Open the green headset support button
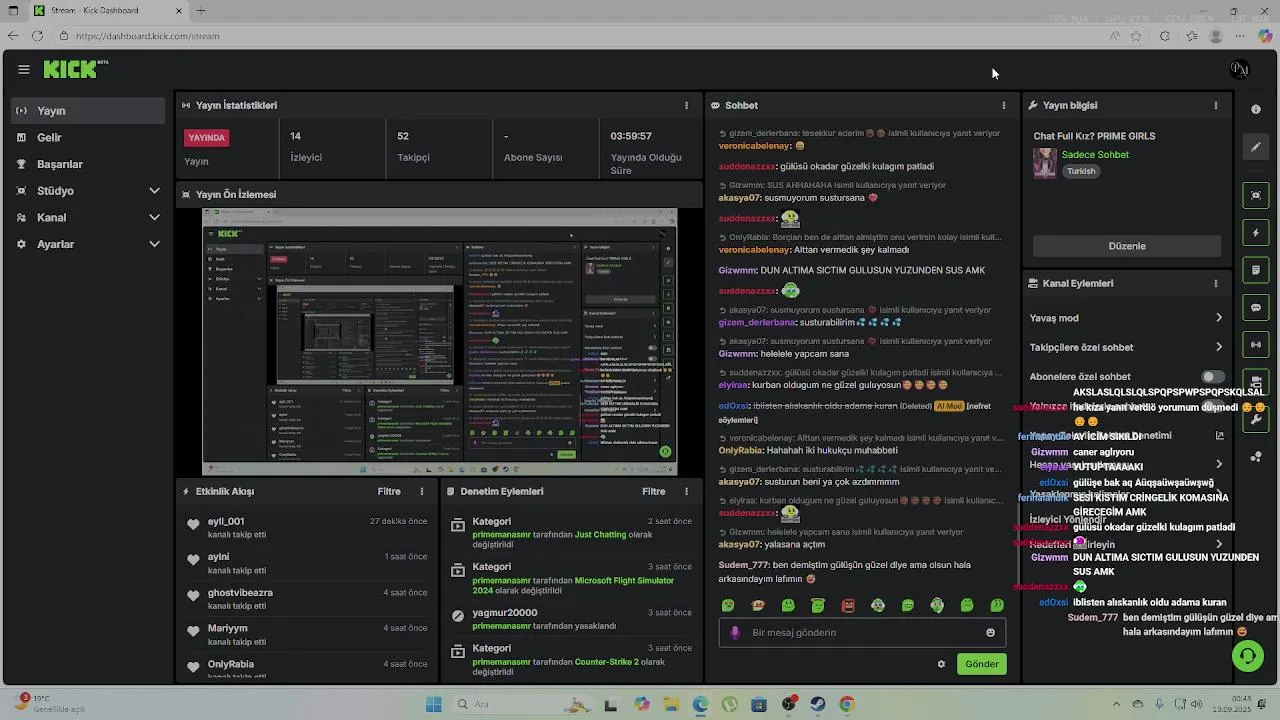 (x=1247, y=655)
